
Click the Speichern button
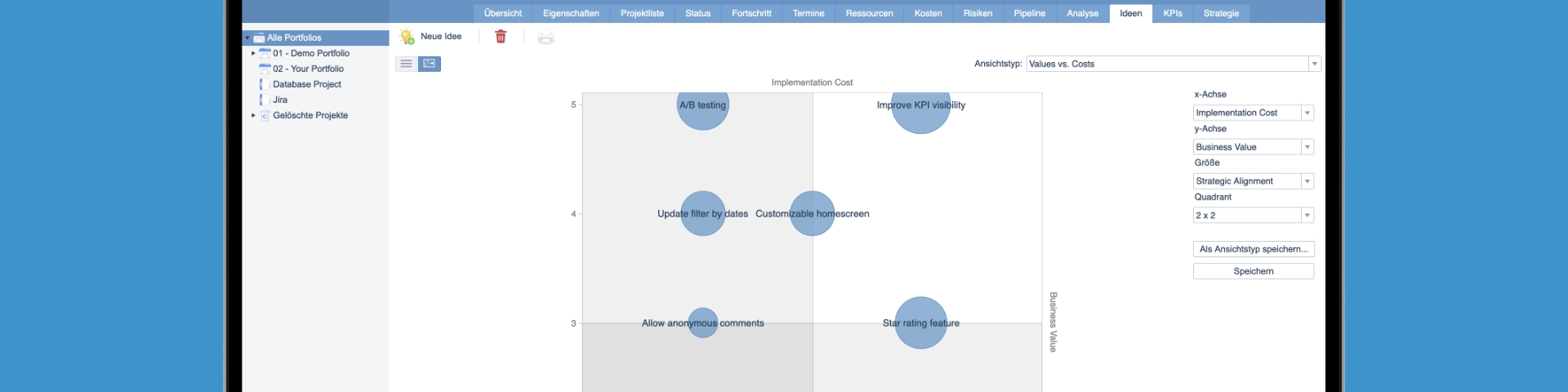[x=1254, y=271]
